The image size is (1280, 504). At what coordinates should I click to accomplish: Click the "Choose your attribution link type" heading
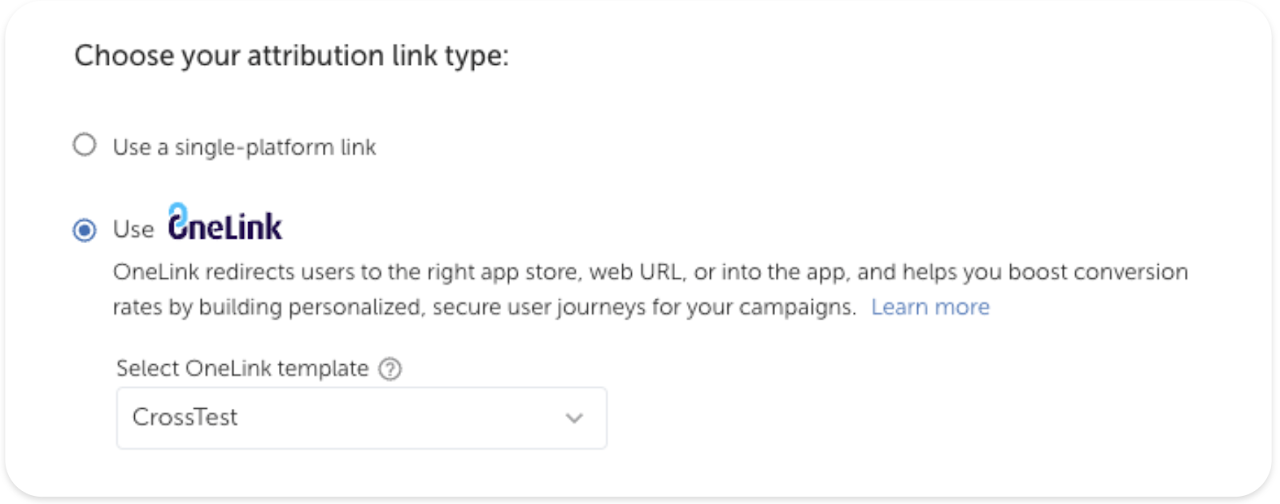click(292, 56)
